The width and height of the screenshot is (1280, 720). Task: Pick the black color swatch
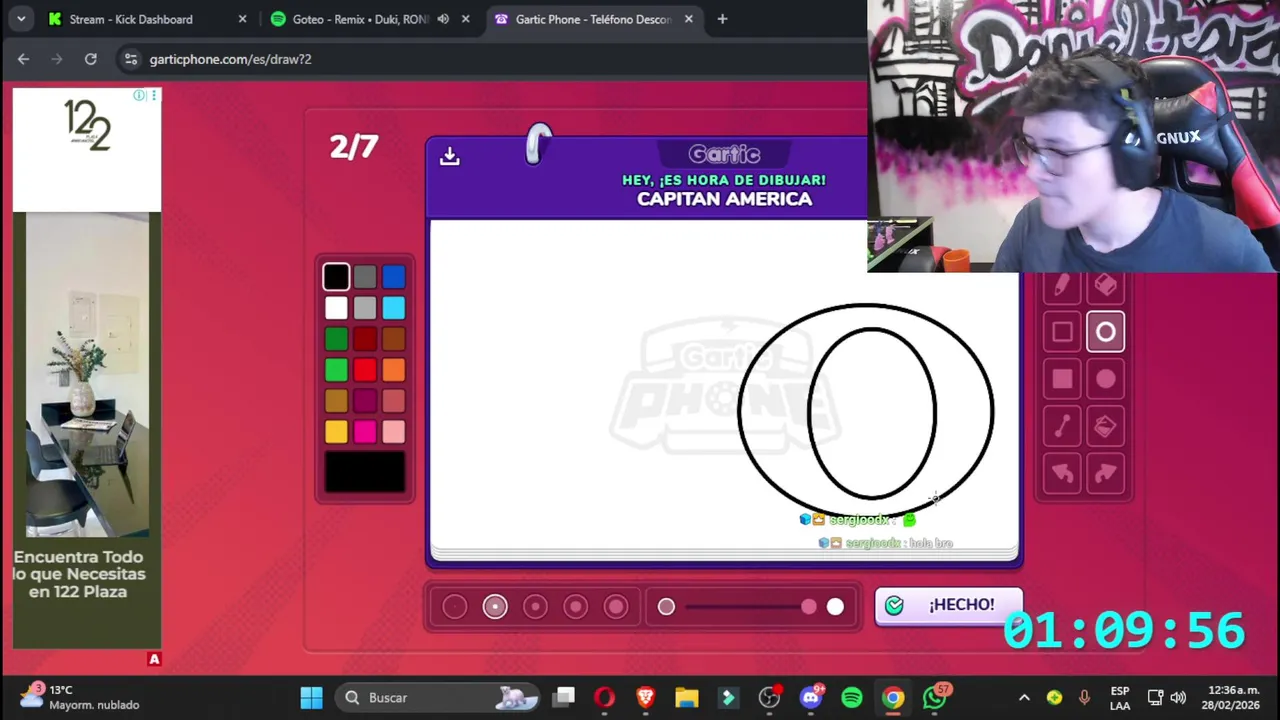(x=336, y=277)
